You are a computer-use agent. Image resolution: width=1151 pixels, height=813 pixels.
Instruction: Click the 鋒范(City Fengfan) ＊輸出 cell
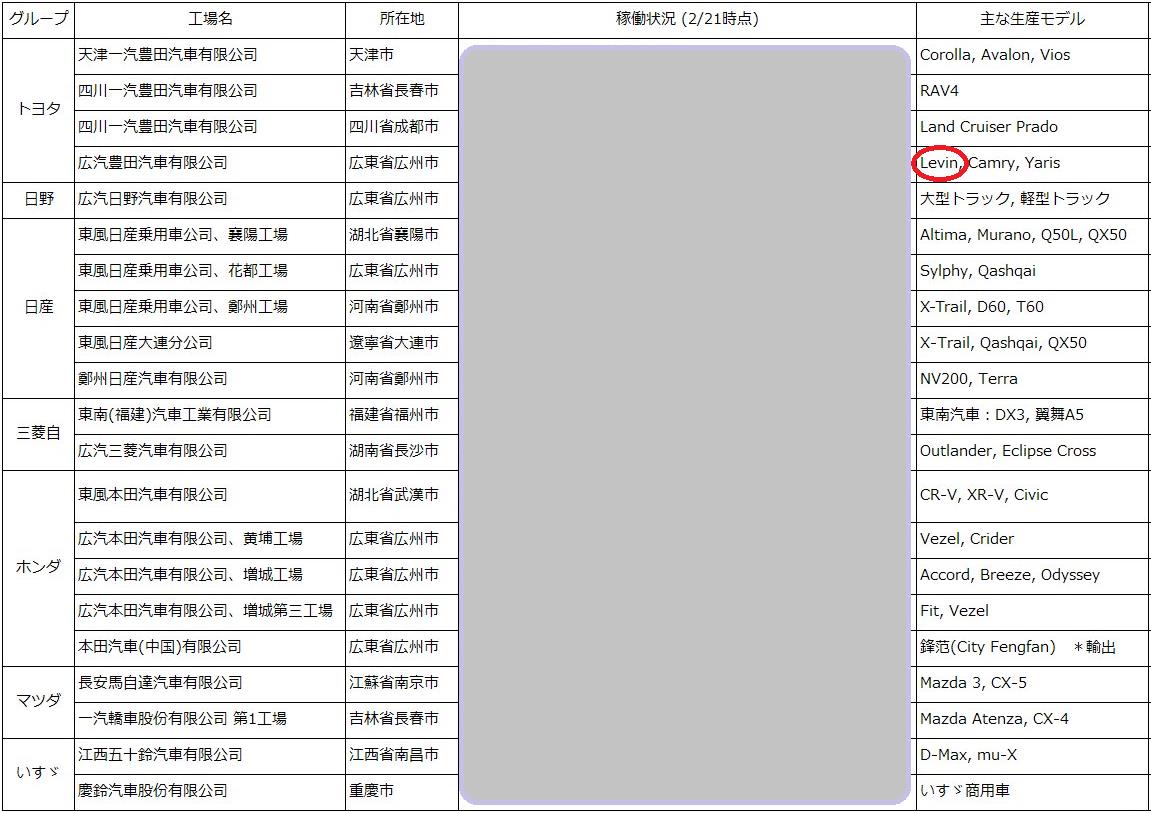(x=1033, y=647)
